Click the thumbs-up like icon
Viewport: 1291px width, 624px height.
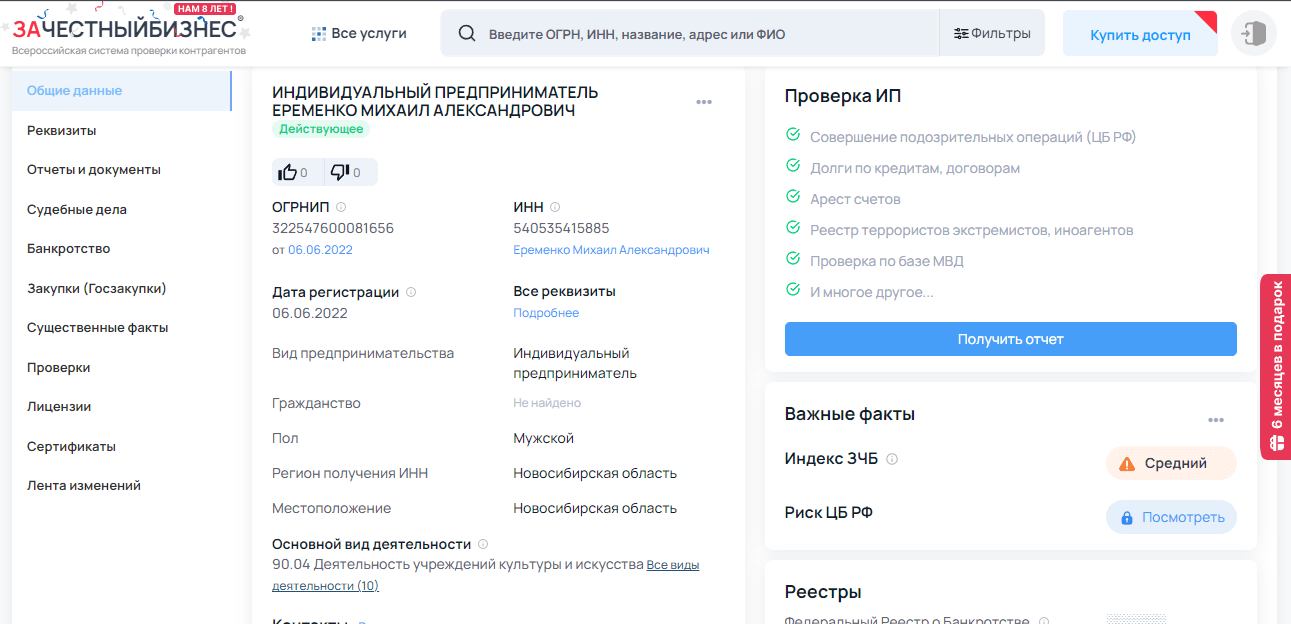288,172
